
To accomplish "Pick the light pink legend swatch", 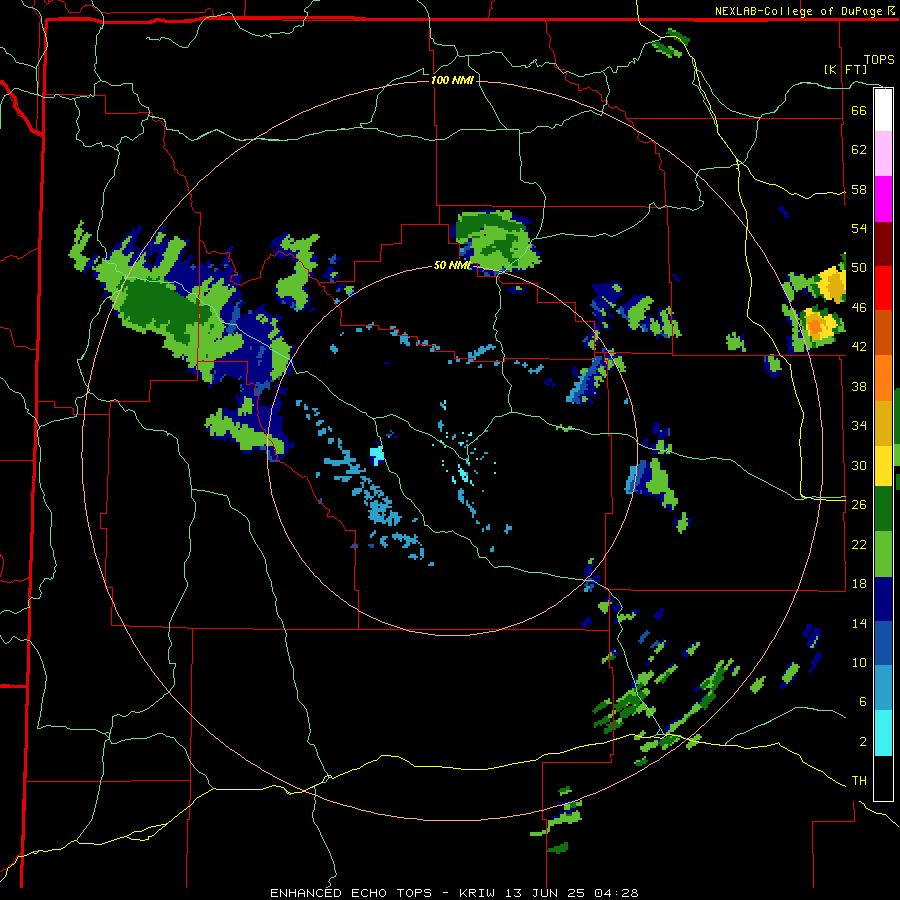I will (x=883, y=153).
